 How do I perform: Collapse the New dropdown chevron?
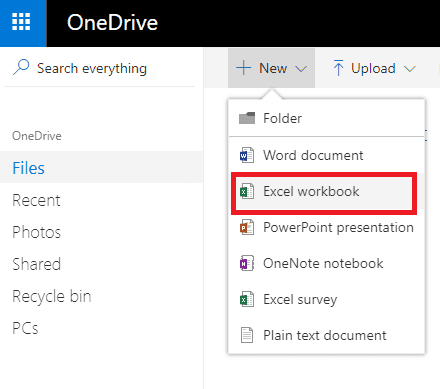coord(301,69)
